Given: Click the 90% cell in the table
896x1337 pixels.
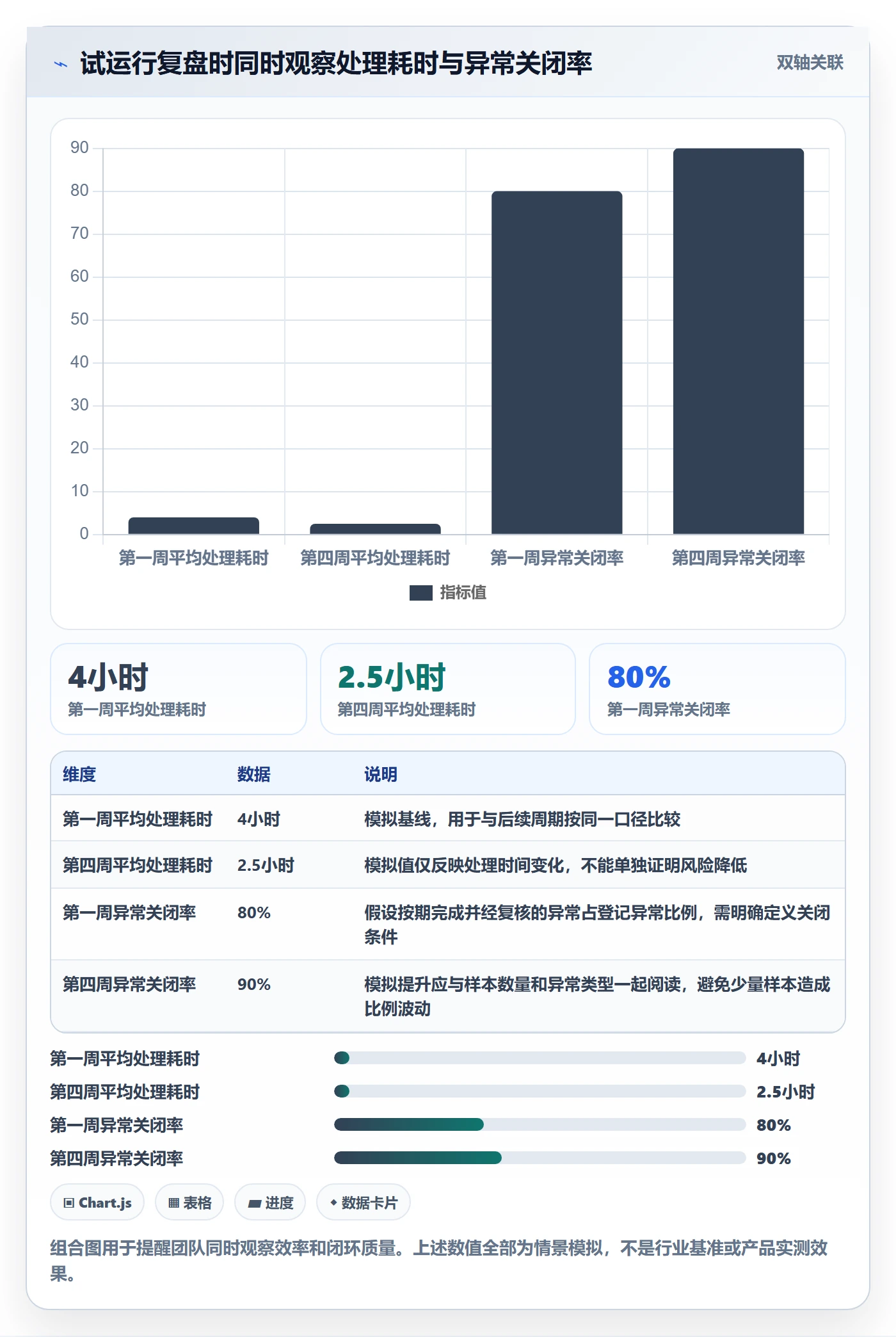Looking at the screenshot, I should click(x=254, y=984).
